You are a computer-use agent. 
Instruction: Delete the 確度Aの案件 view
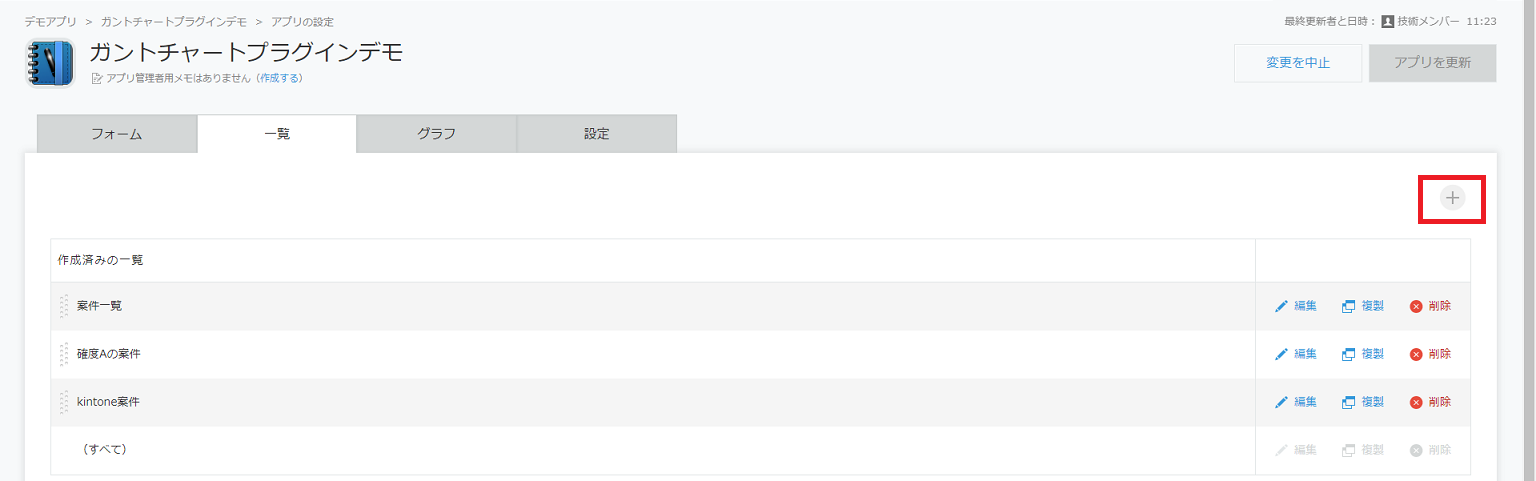(1430, 354)
